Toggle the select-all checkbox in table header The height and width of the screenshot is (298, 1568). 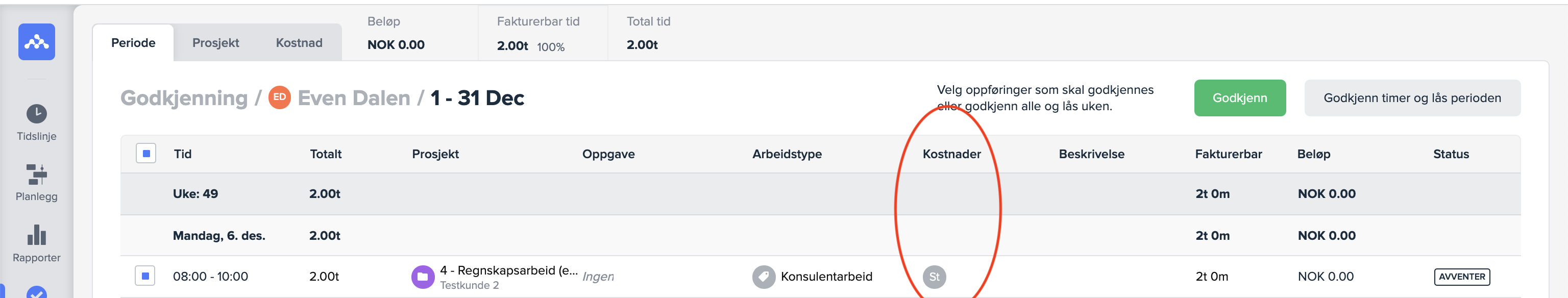146,154
